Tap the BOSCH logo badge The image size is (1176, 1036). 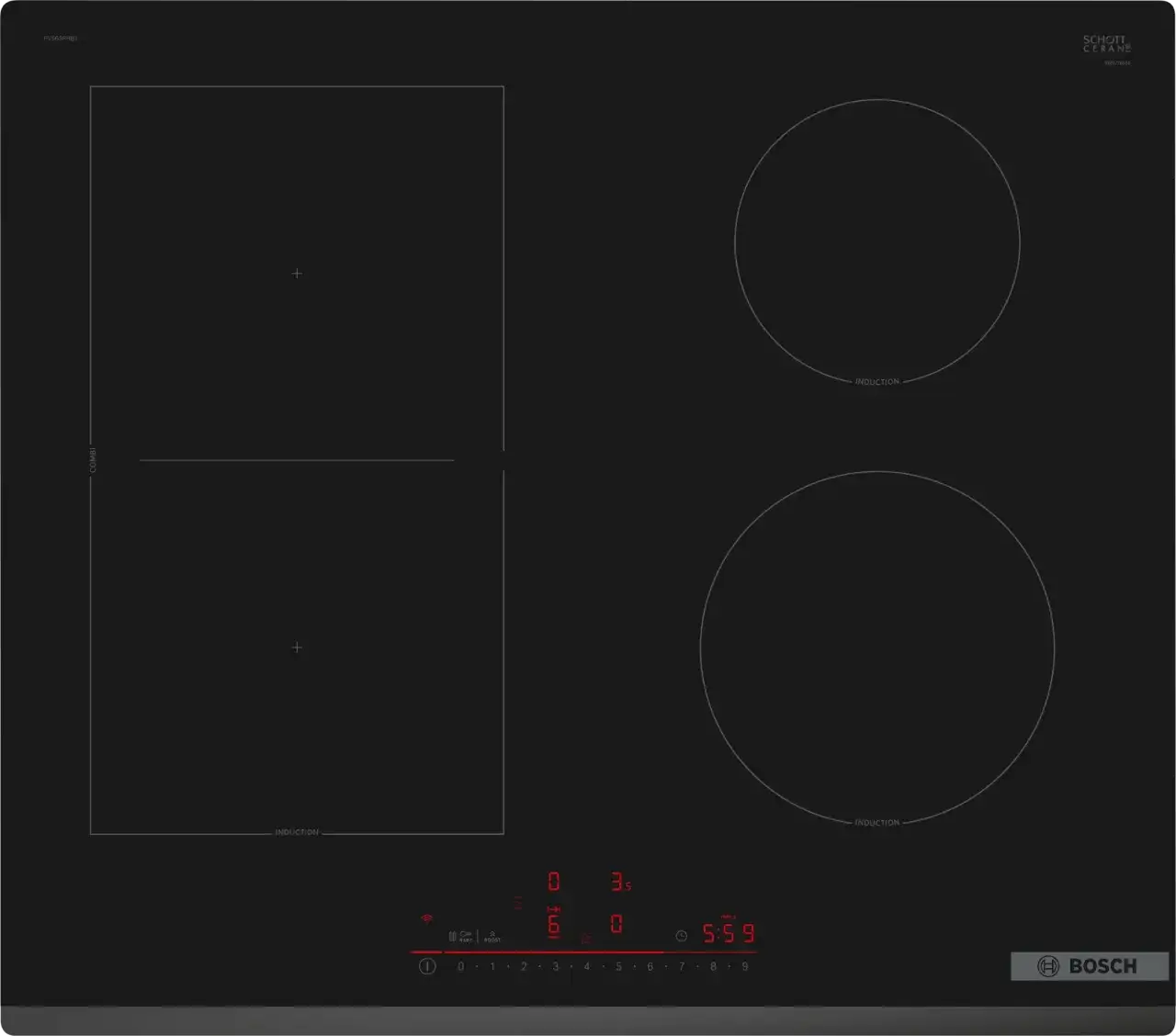click(x=1090, y=966)
